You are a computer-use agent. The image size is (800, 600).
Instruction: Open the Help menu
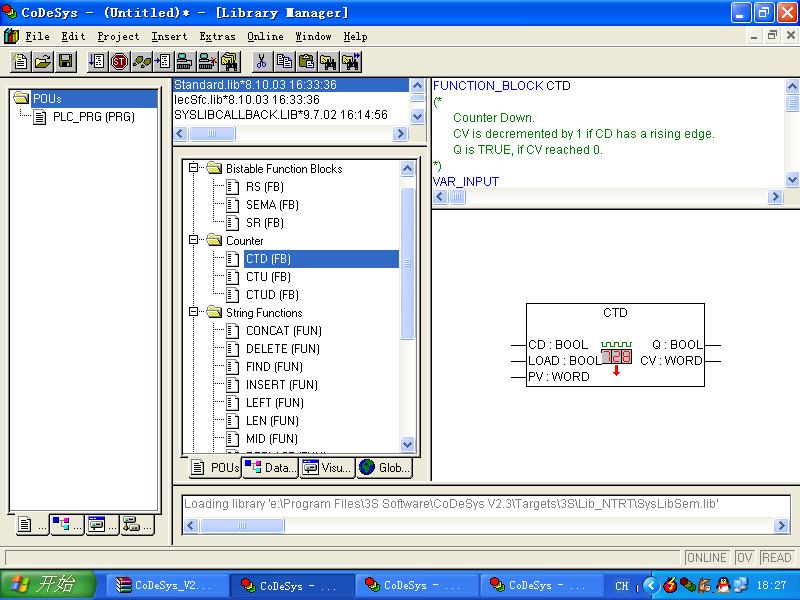point(355,36)
